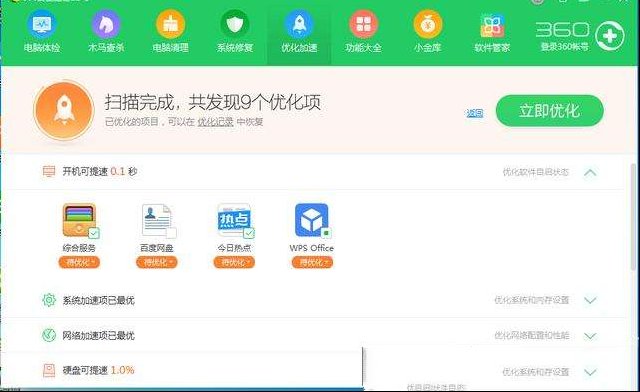Screen dimensions: 640x392
Task: Toggle the 百度网盘 checkbox
Action: coord(171,233)
